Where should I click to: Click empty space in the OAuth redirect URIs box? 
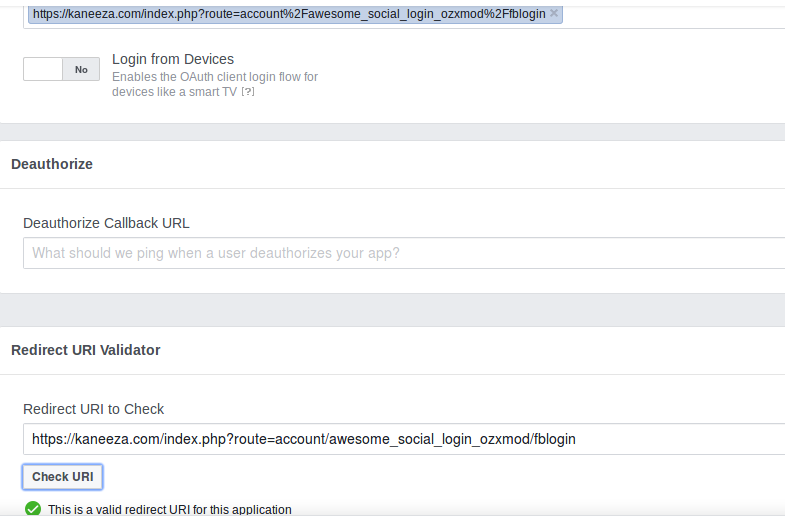(x=670, y=14)
